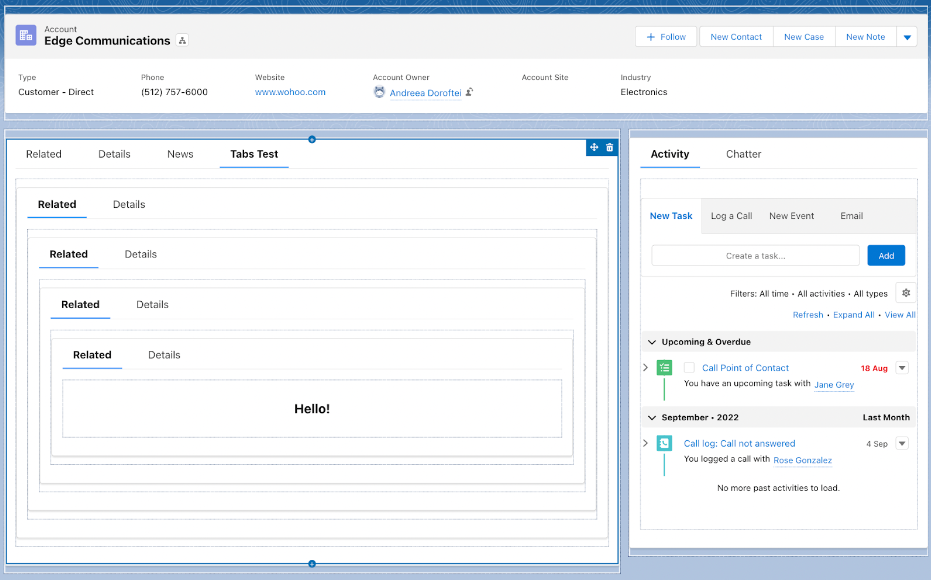Click the Refresh activities link
Viewport: 931px width, 580px height.
808,315
